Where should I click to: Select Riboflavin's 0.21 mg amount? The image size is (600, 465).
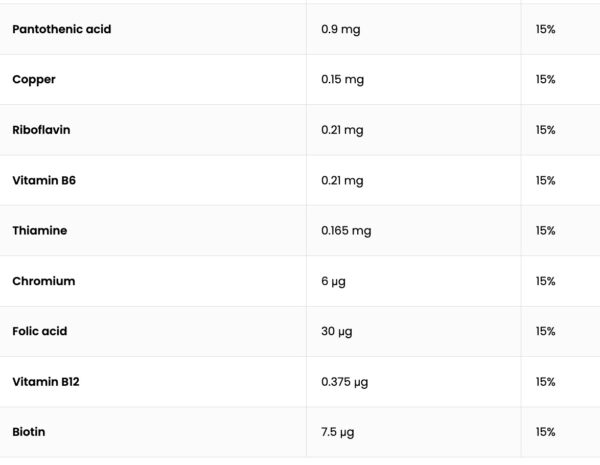click(342, 130)
